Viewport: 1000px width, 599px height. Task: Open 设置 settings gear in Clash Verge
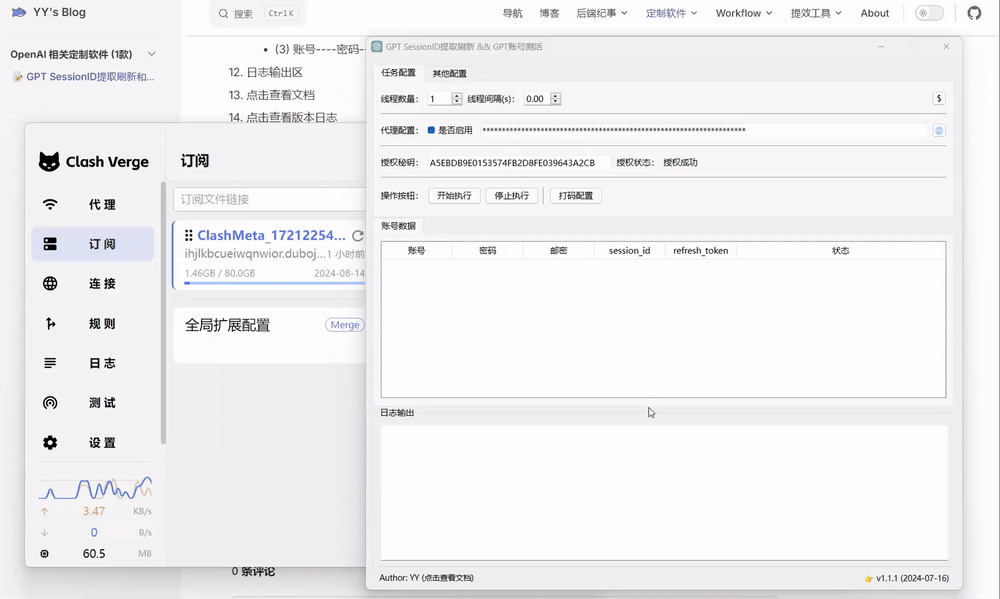pos(50,442)
